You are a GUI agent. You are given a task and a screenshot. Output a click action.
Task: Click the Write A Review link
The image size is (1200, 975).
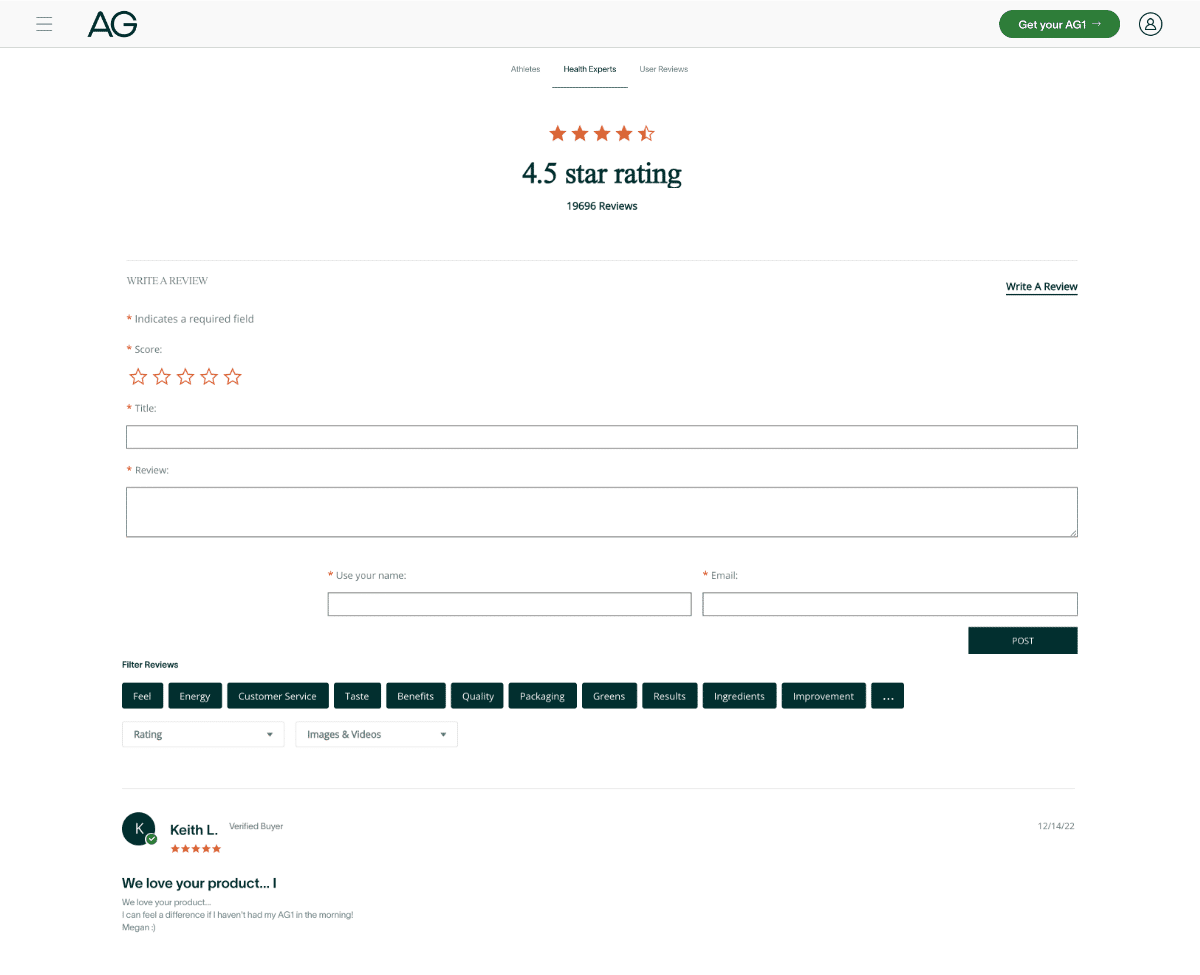(1041, 287)
